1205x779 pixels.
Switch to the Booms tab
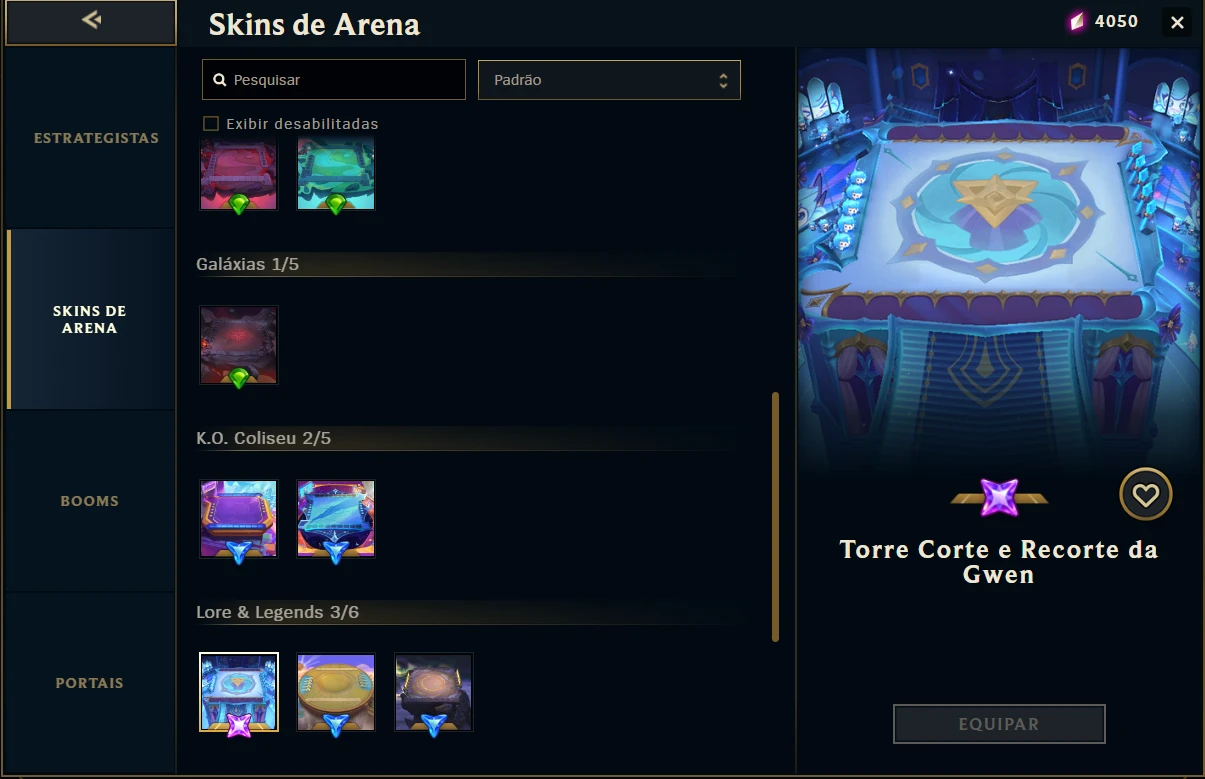click(90, 501)
